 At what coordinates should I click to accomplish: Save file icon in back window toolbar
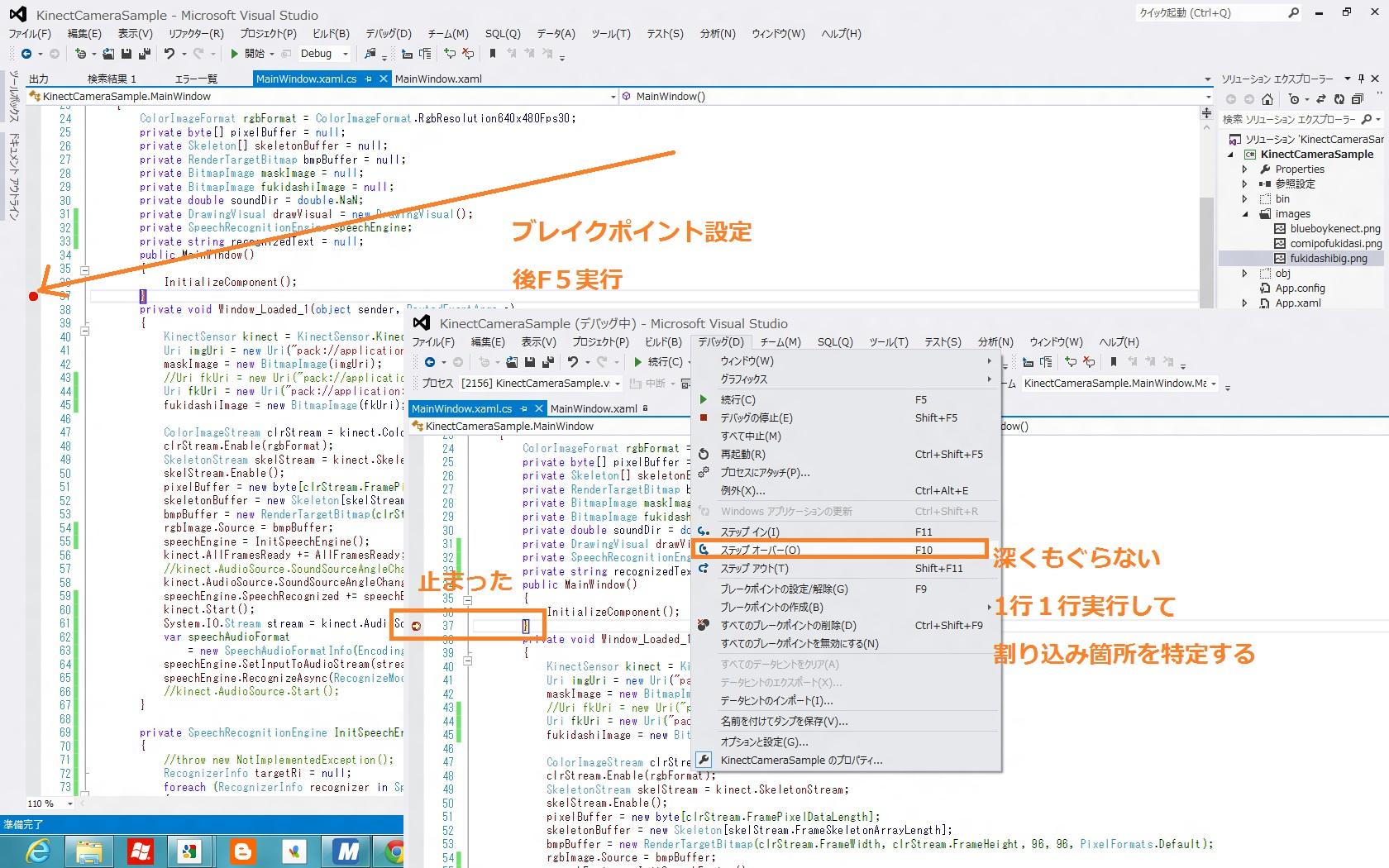click(126, 54)
